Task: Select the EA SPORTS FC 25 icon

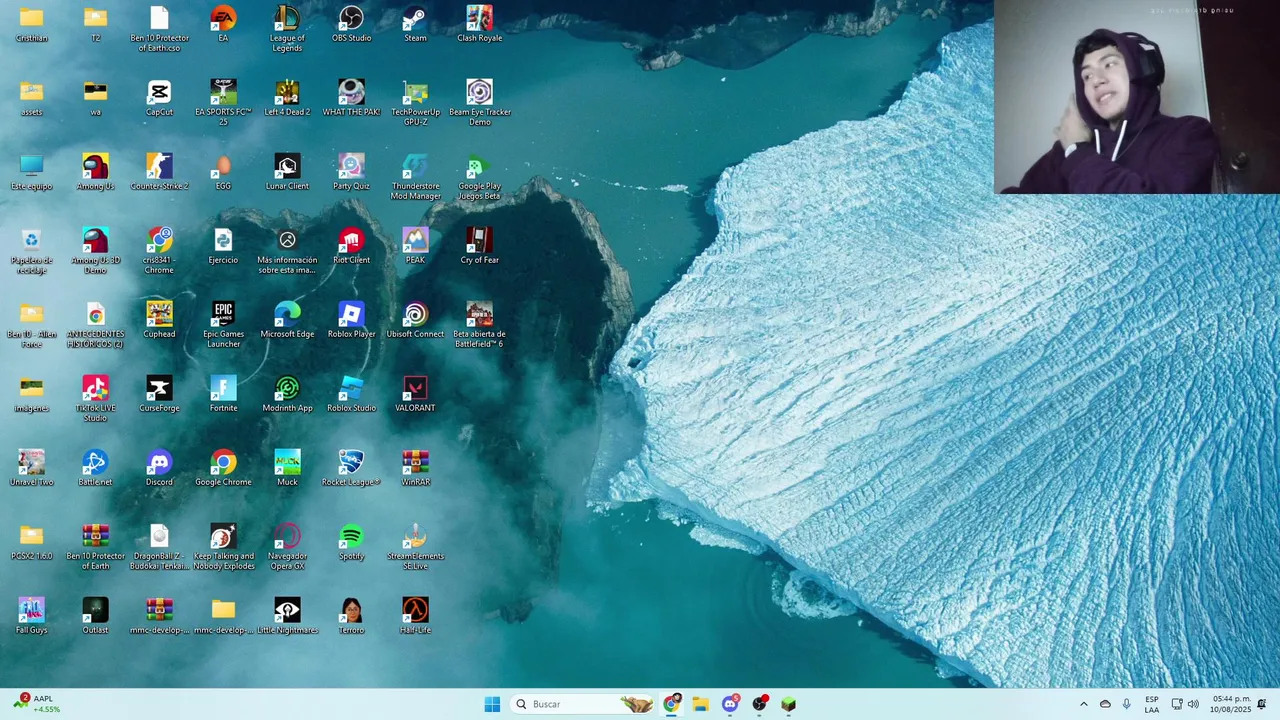Action: pos(223,102)
